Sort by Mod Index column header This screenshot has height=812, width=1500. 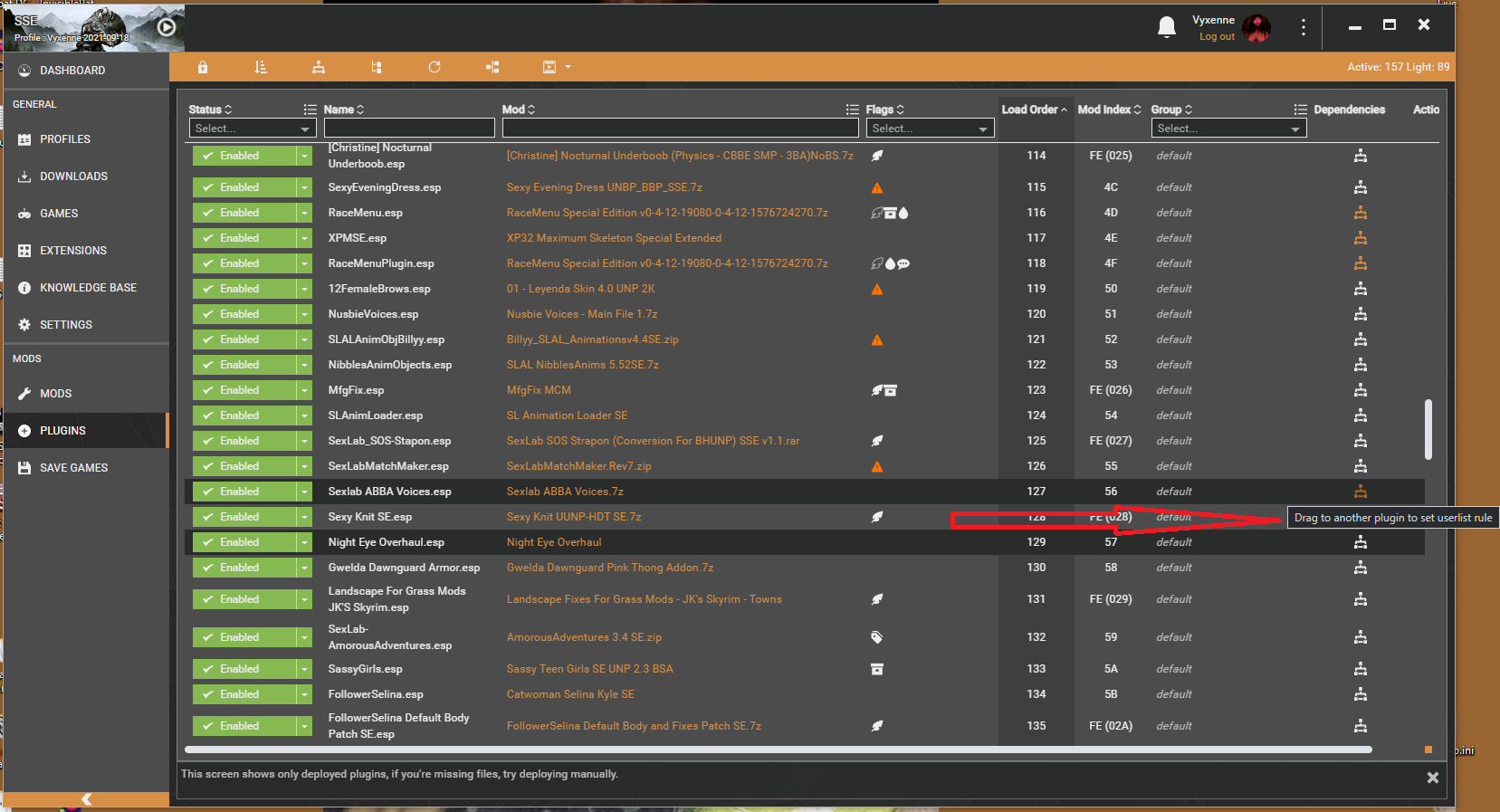(1109, 110)
